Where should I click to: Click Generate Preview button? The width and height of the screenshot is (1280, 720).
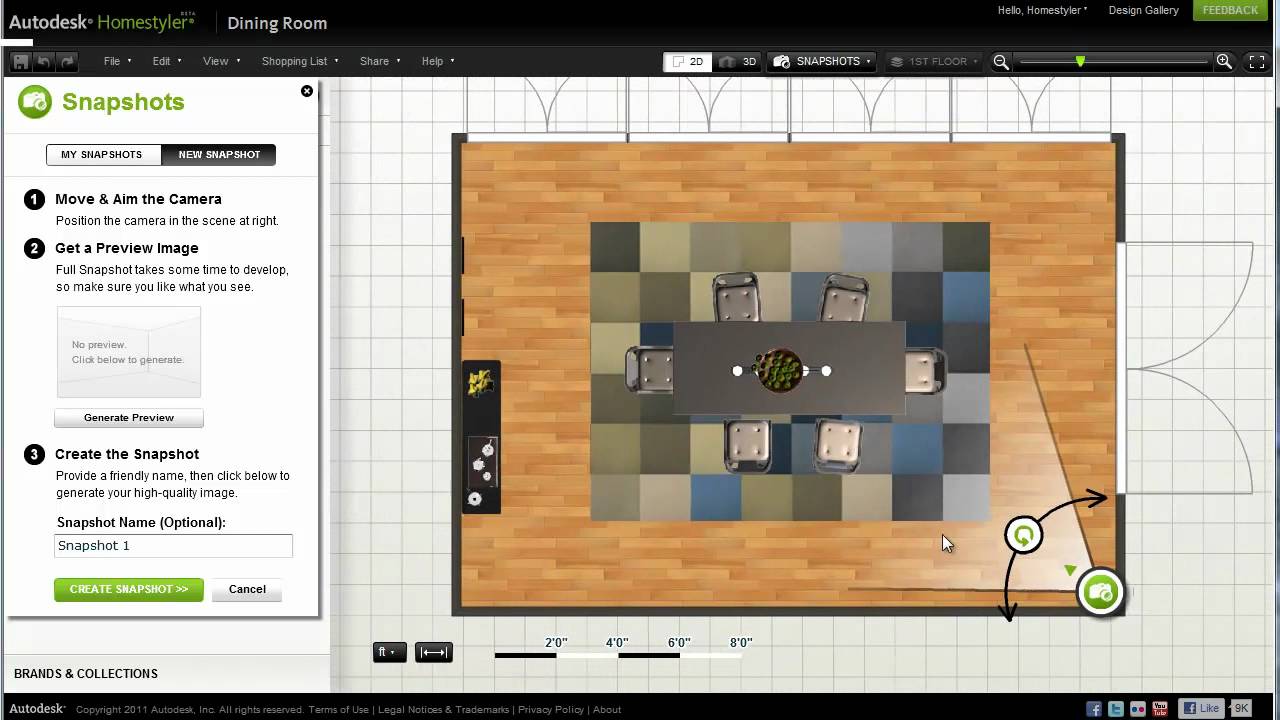129,417
